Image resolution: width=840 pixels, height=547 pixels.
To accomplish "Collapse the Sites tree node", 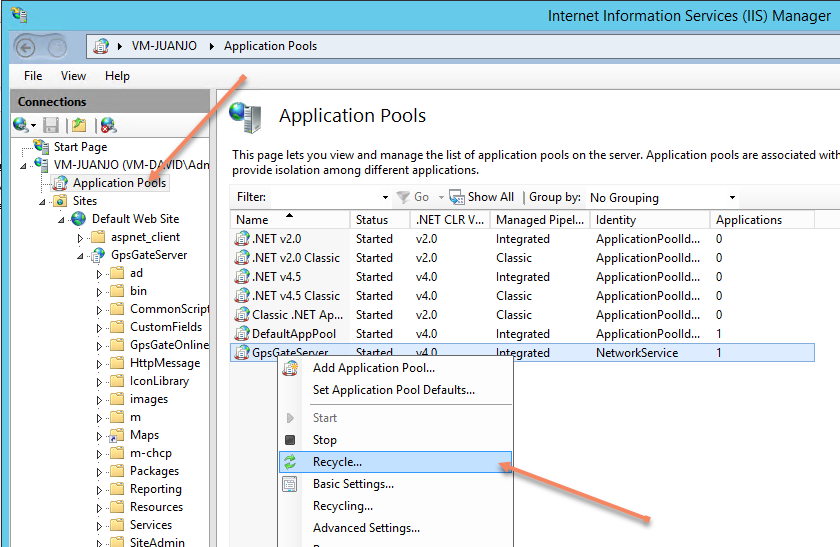I will coord(42,202).
